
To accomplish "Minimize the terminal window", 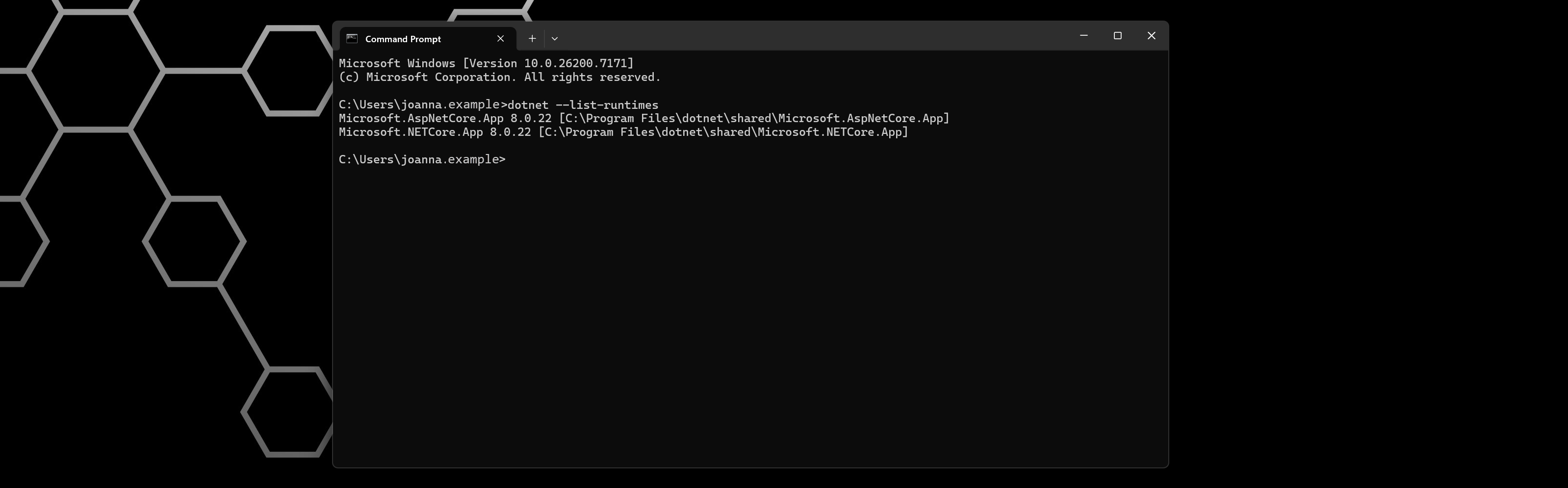I will [1083, 36].
